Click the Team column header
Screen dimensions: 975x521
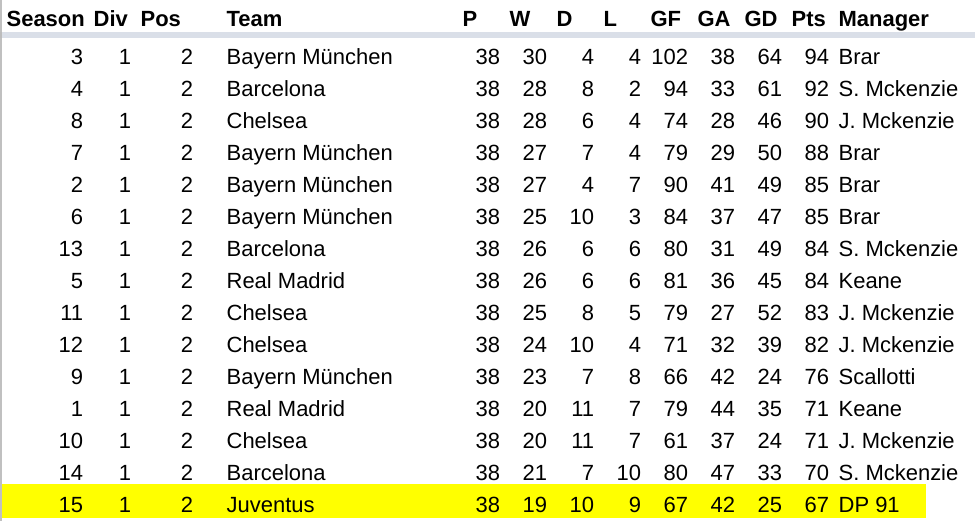254,19
